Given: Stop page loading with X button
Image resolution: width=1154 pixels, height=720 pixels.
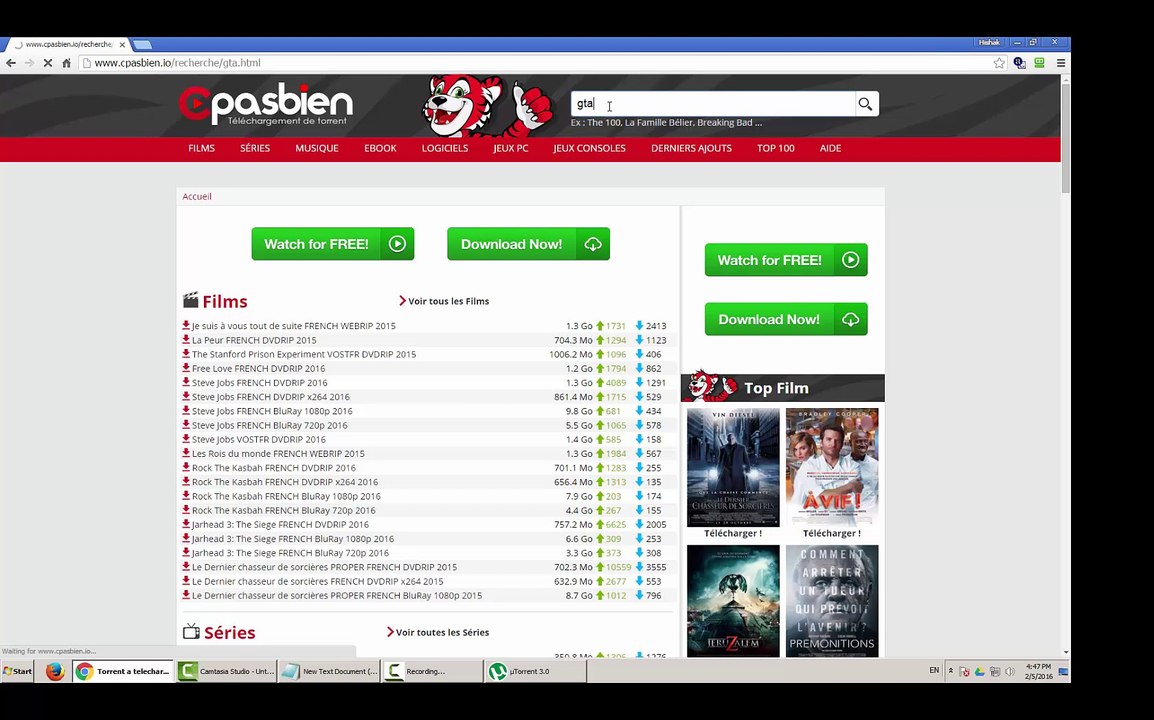Looking at the screenshot, I should (x=48, y=63).
